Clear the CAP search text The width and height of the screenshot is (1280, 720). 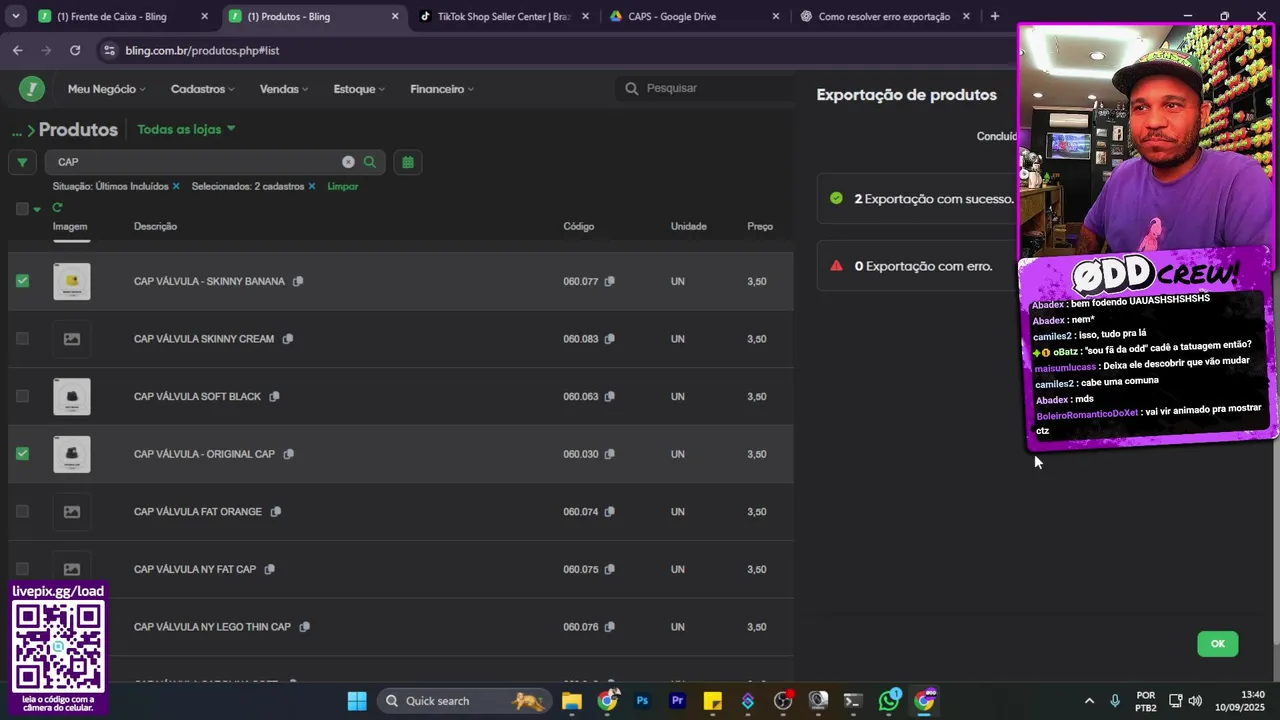point(348,162)
